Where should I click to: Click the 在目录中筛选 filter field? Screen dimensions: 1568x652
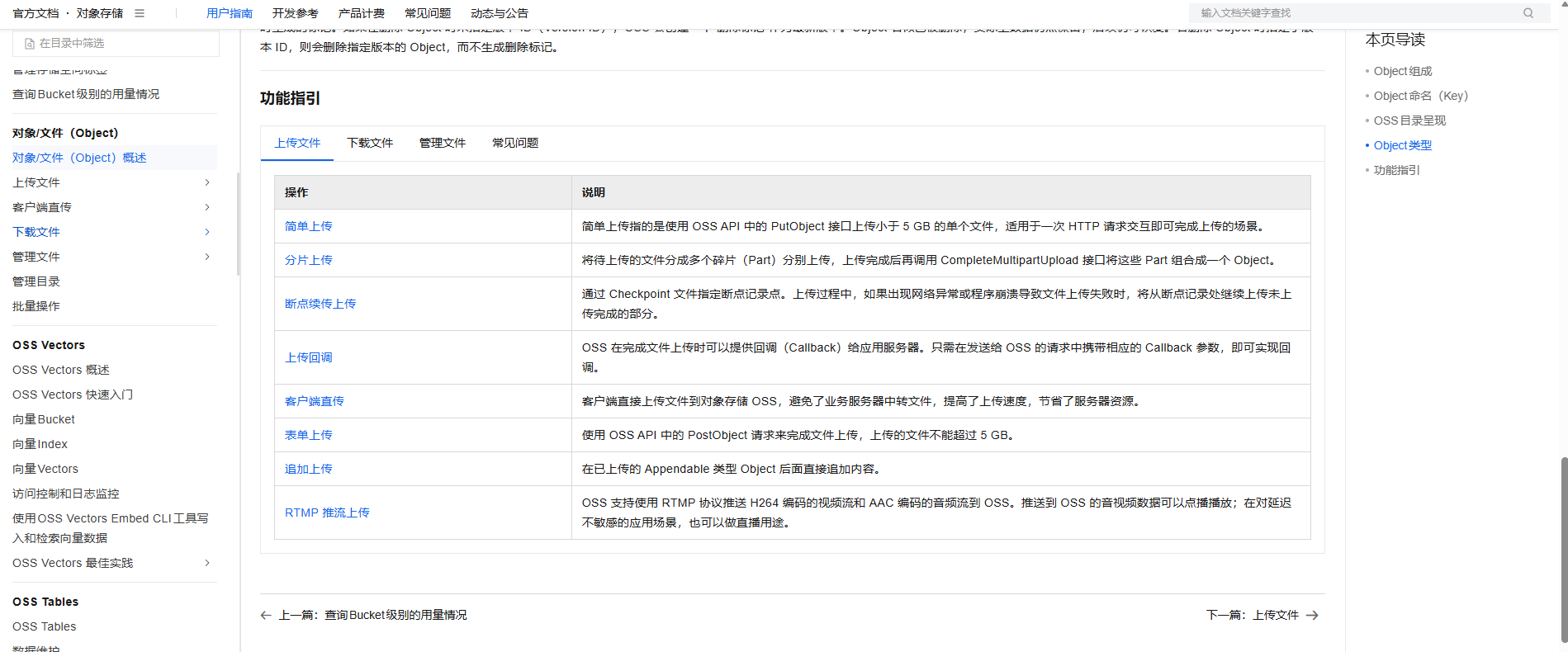116,44
